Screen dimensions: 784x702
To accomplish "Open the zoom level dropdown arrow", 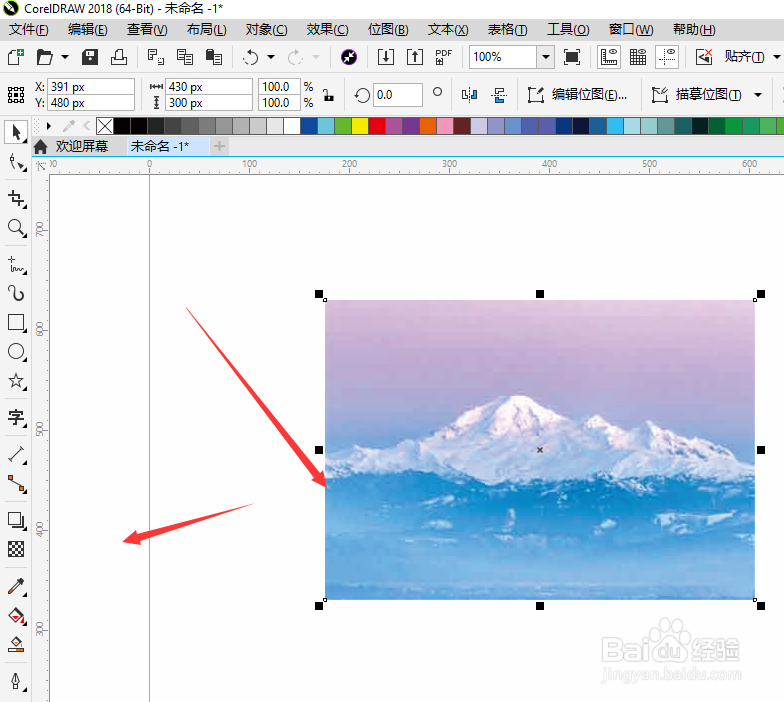I will tap(546, 56).
